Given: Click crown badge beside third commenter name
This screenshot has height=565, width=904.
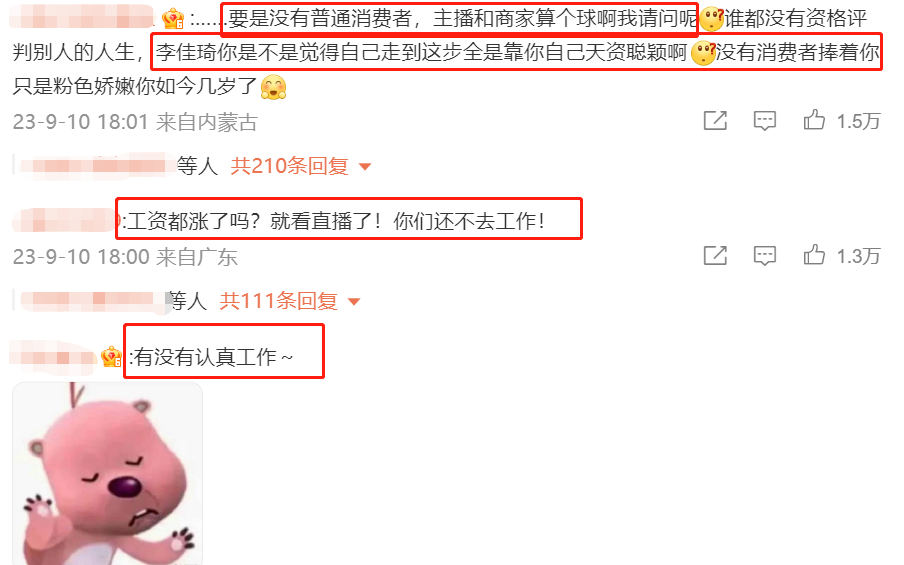Looking at the screenshot, I should [x=111, y=357].
